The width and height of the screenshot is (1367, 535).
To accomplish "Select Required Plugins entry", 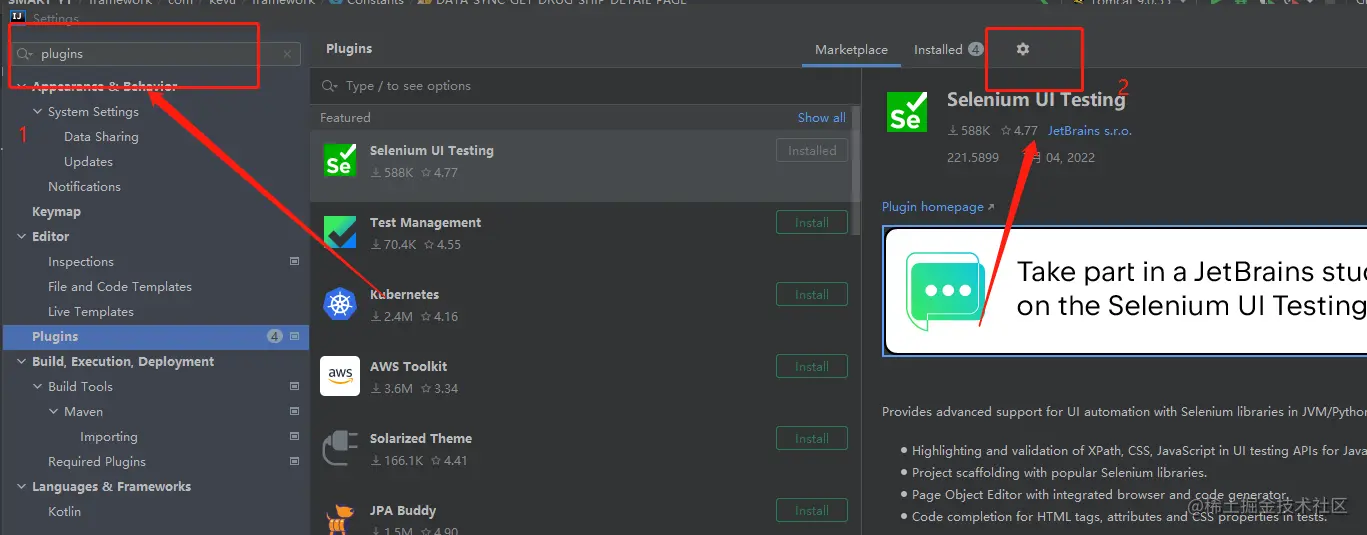I will [x=97, y=462].
